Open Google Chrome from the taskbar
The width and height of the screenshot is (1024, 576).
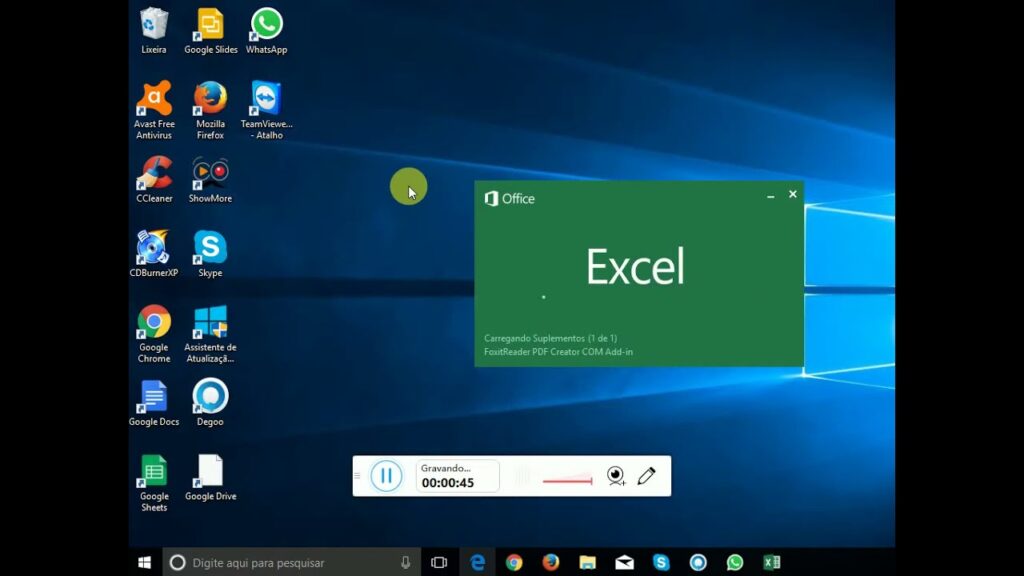(514, 562)
